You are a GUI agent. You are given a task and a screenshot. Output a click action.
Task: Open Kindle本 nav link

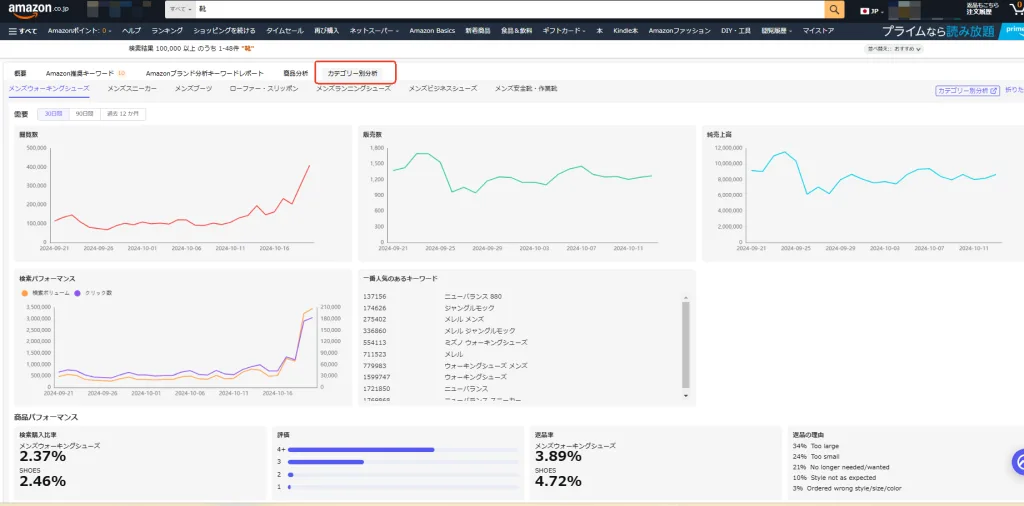coord(626,31)
